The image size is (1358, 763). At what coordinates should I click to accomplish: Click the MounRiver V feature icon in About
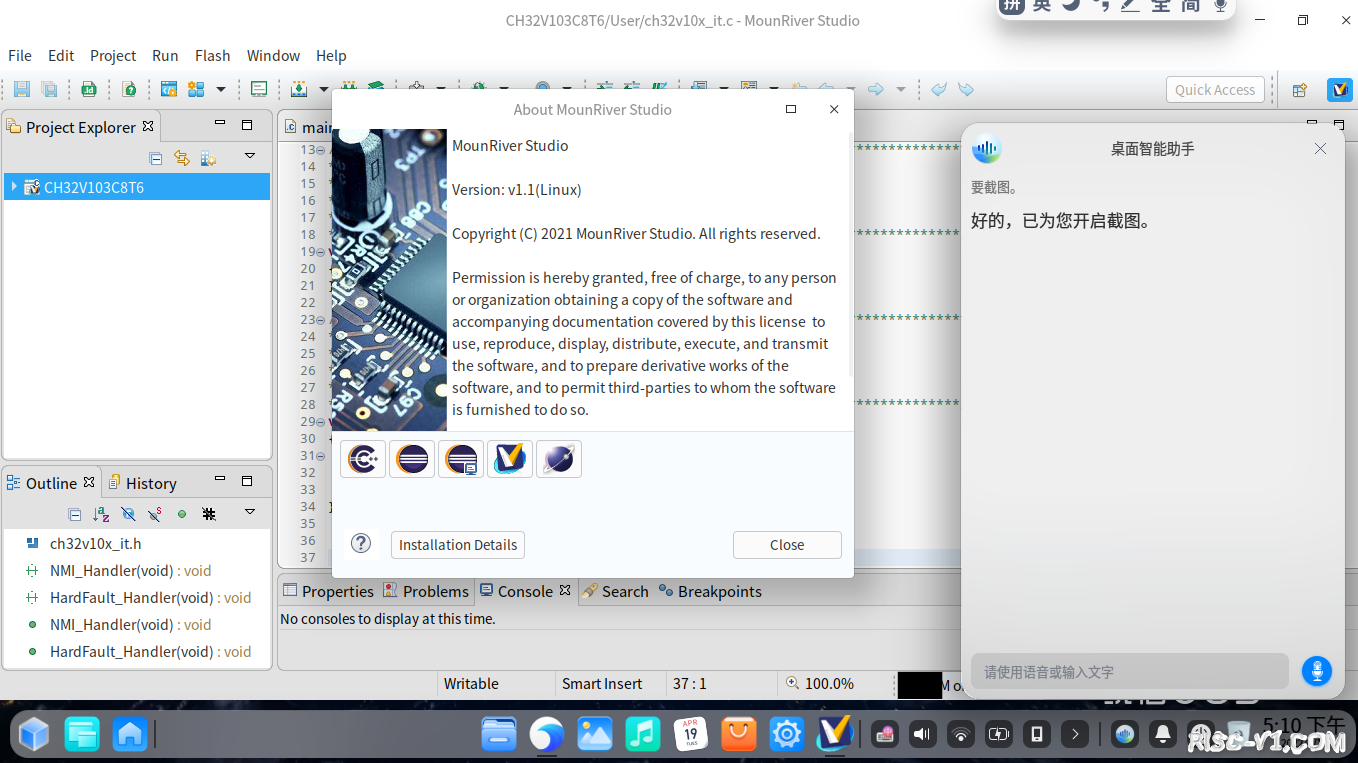coord(510,459)
